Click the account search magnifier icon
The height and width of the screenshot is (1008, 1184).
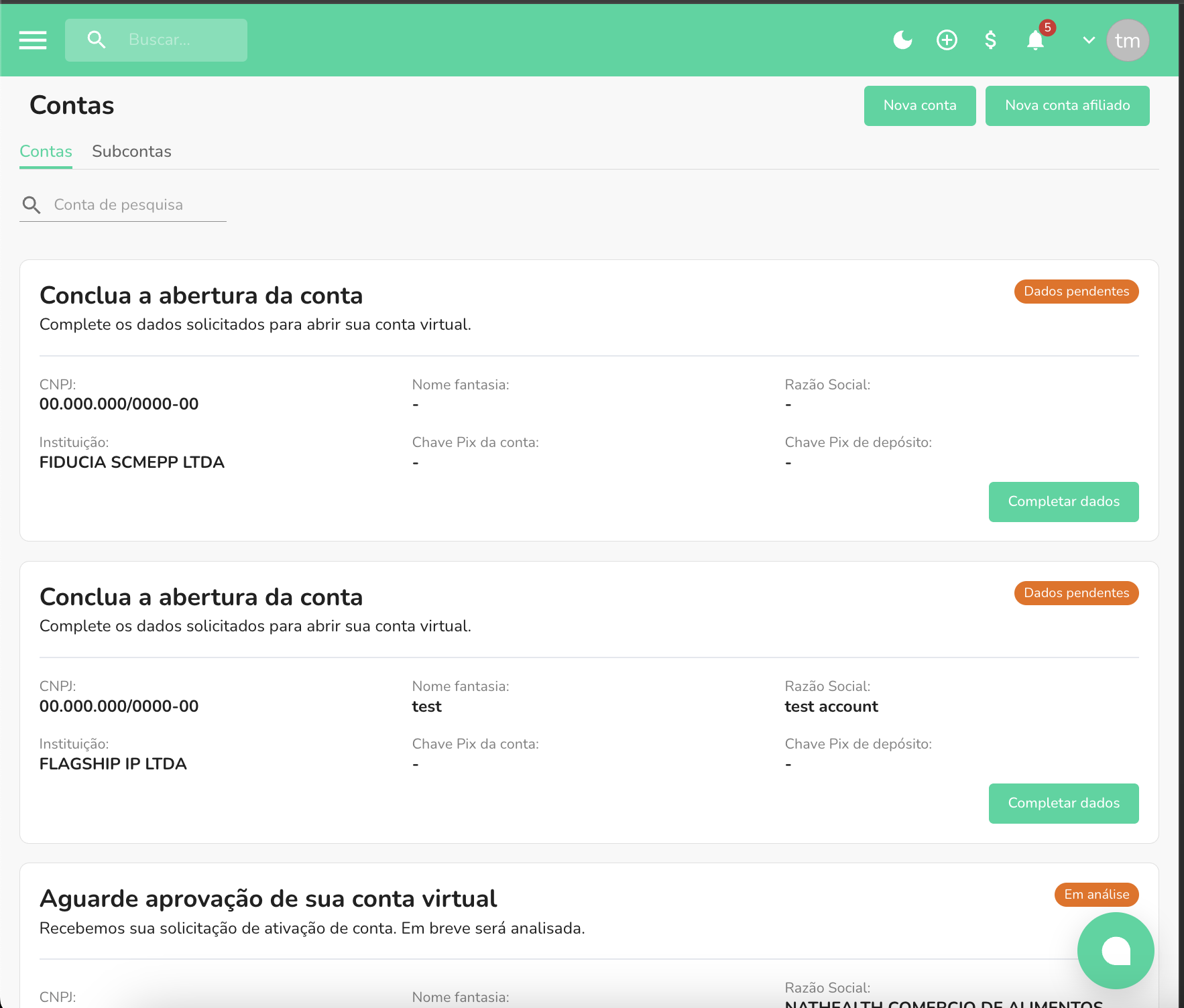(x=32, y=205)
